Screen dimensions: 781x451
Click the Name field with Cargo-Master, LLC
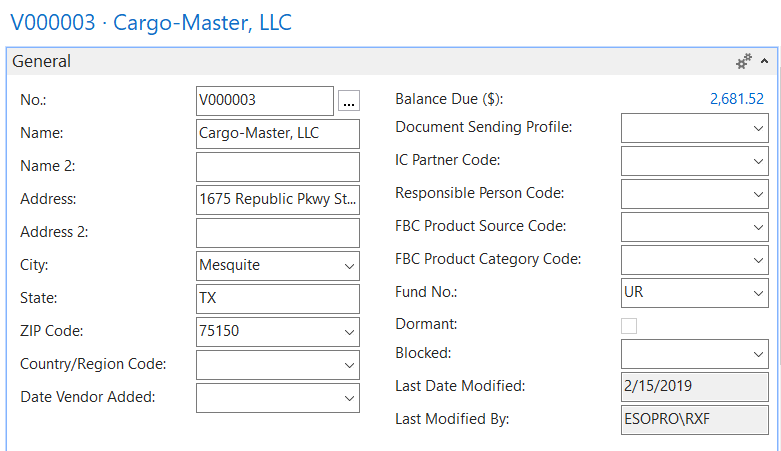click(x=277, y=133)
